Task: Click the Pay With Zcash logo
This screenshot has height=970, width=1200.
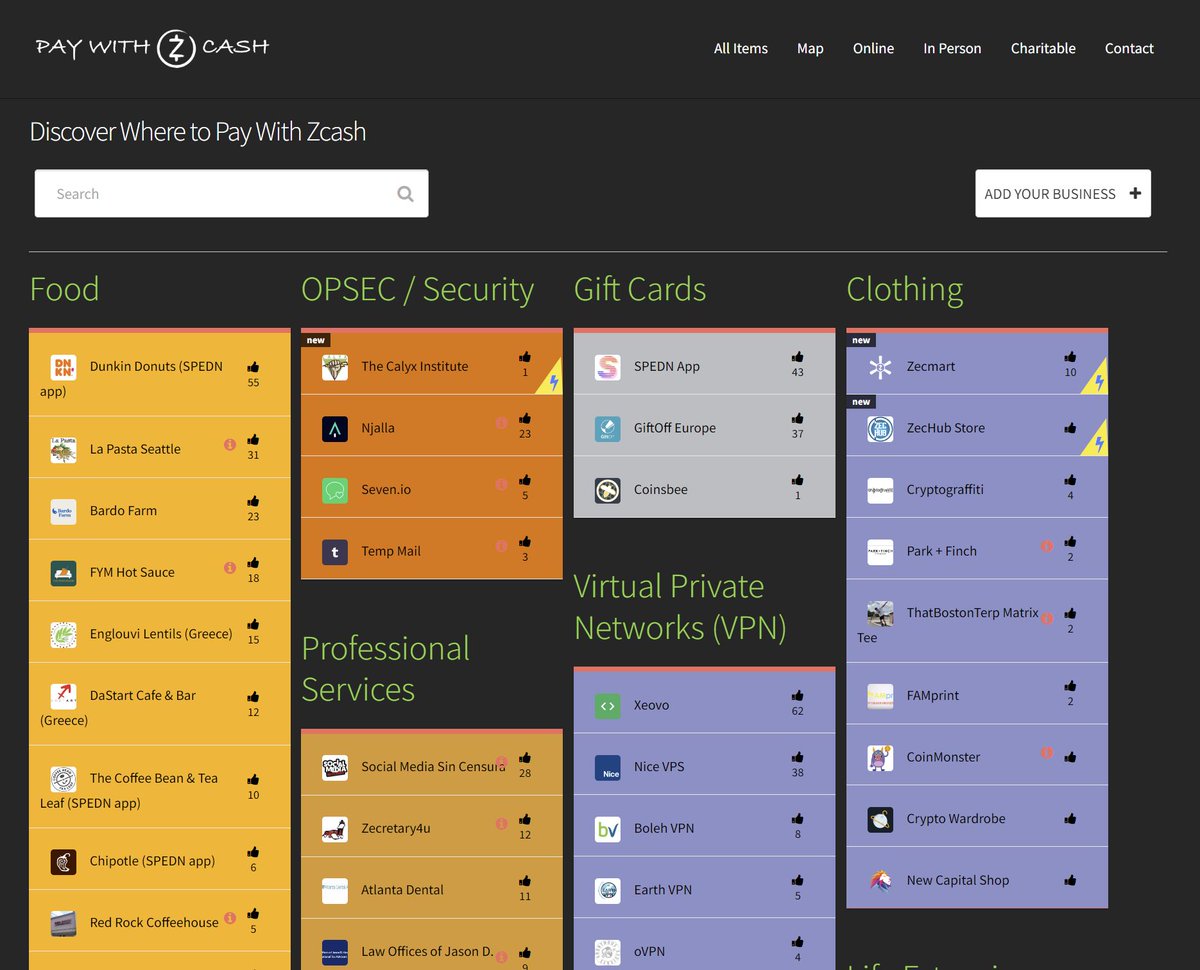Action: pos(152,47)
